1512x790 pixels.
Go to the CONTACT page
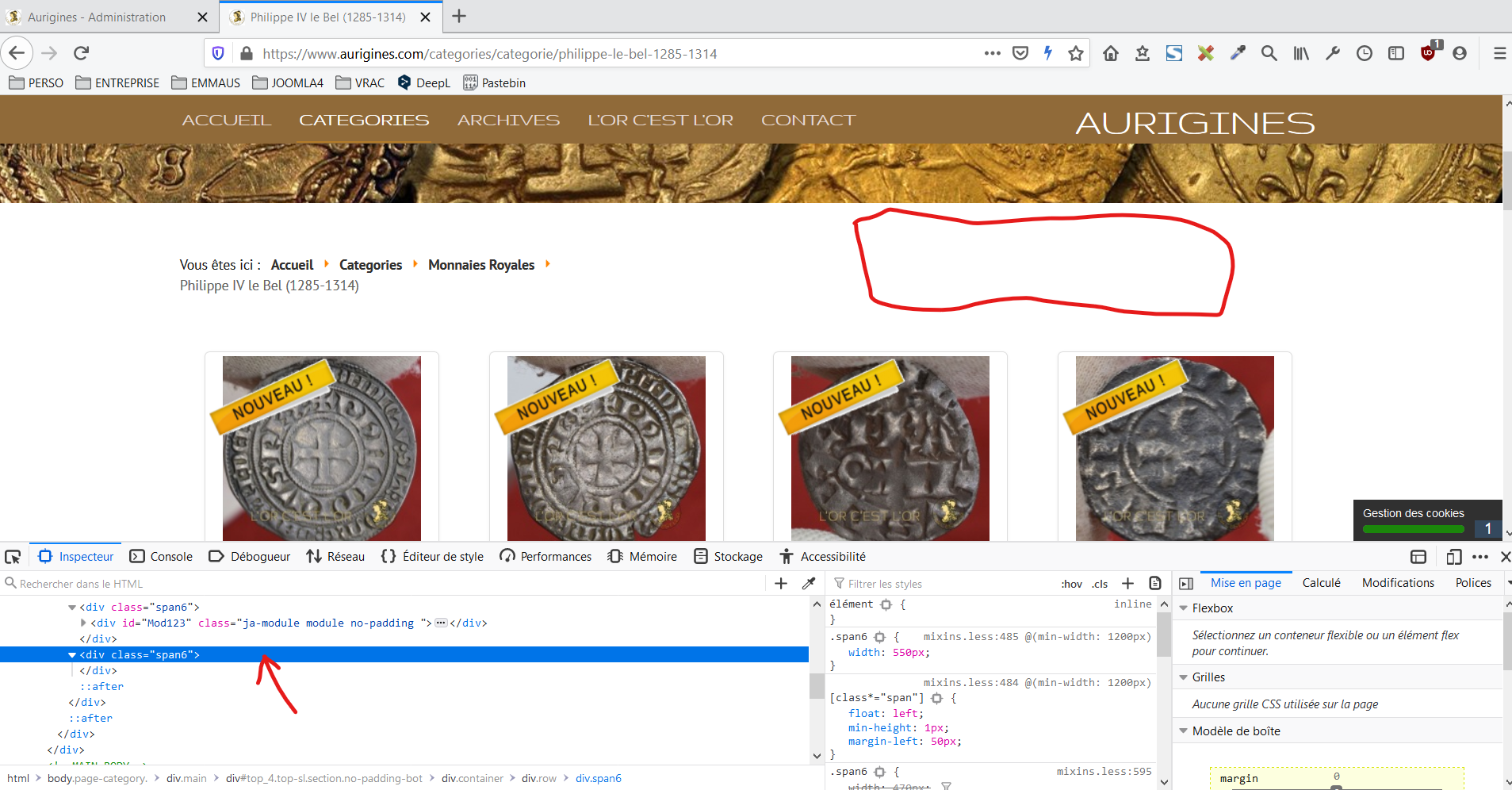click(808, 120)
